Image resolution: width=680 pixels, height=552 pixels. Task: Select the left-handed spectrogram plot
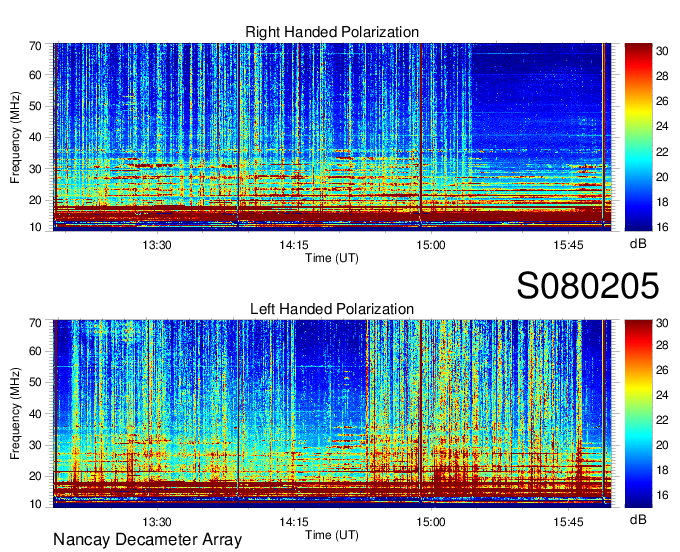(332, 414)
